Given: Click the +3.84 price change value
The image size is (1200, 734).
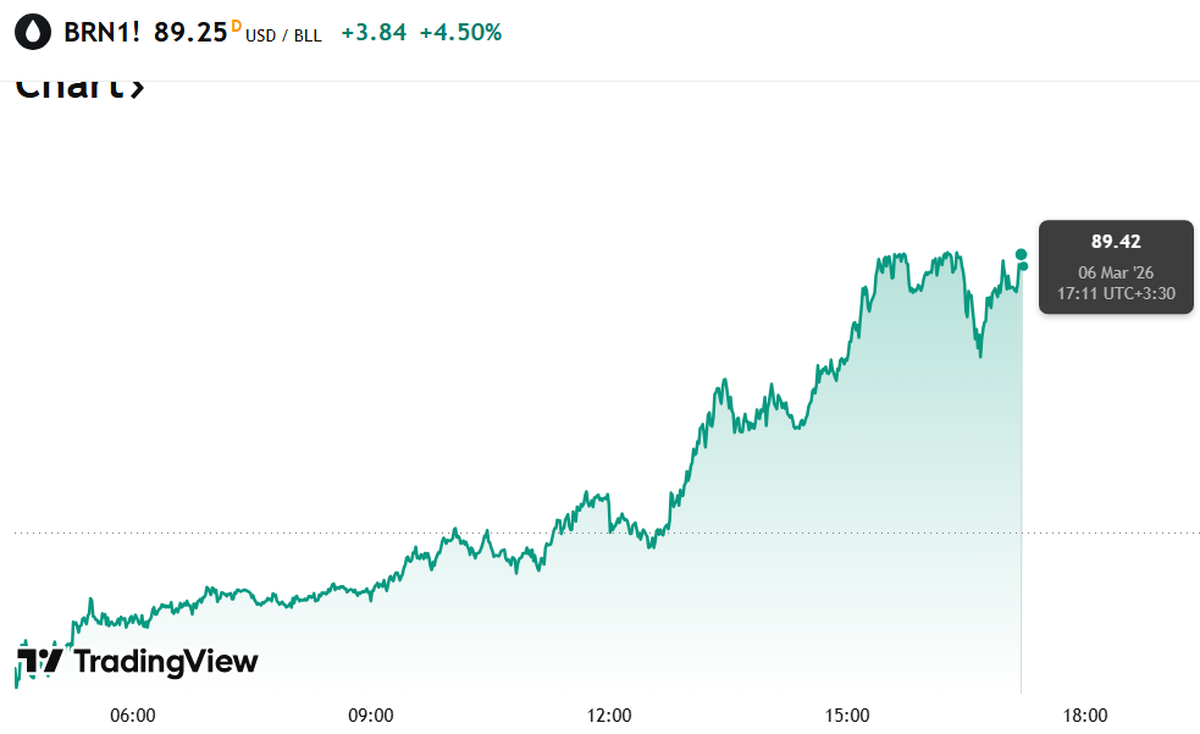Looking at the screenshot, I should click(x=374, y=33).
